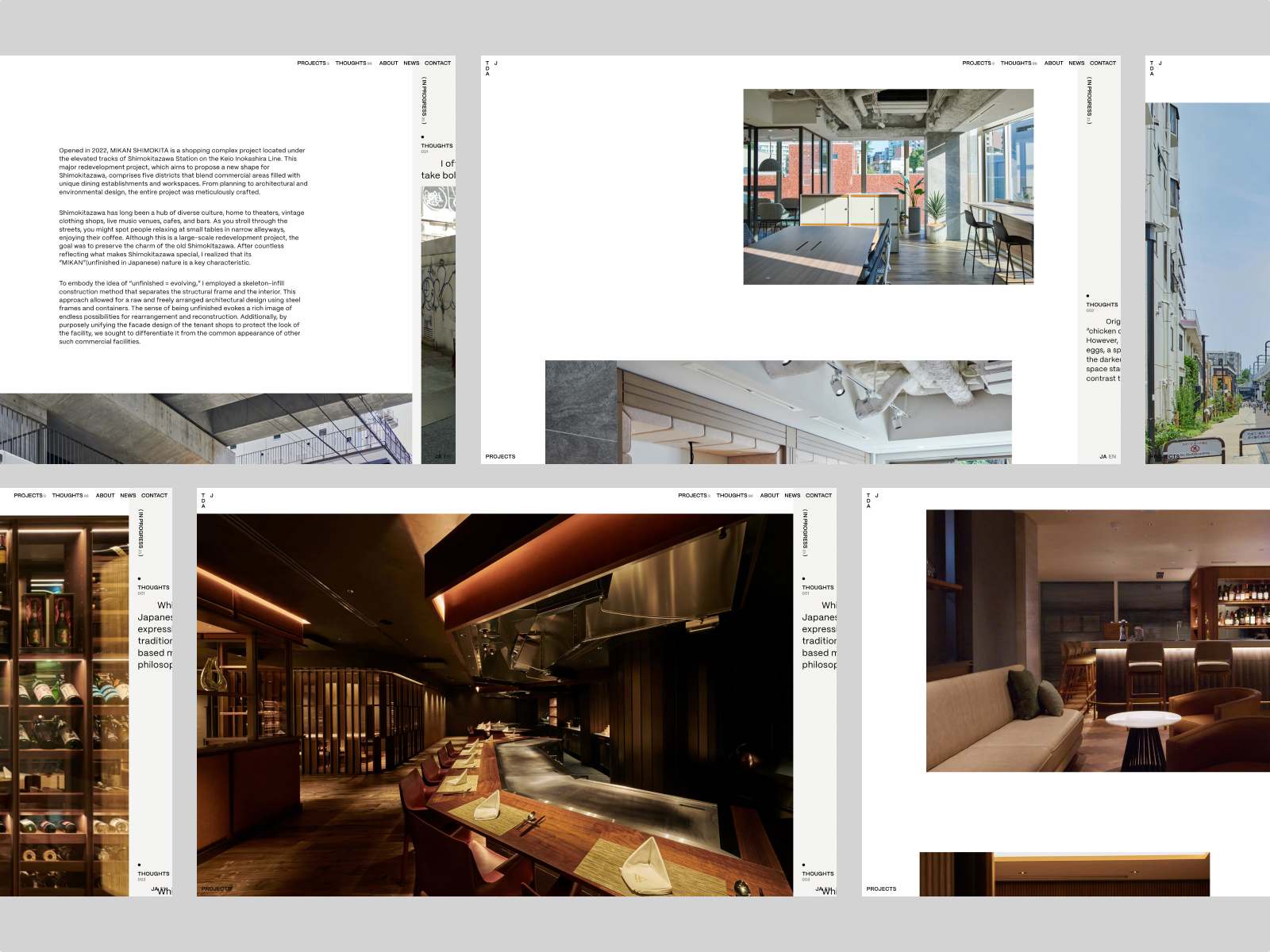The width and height of the screenshot is (1270, 952).
Task: Click bottom PROJECTS link on the office photo page
Action: tap(500, 457)
